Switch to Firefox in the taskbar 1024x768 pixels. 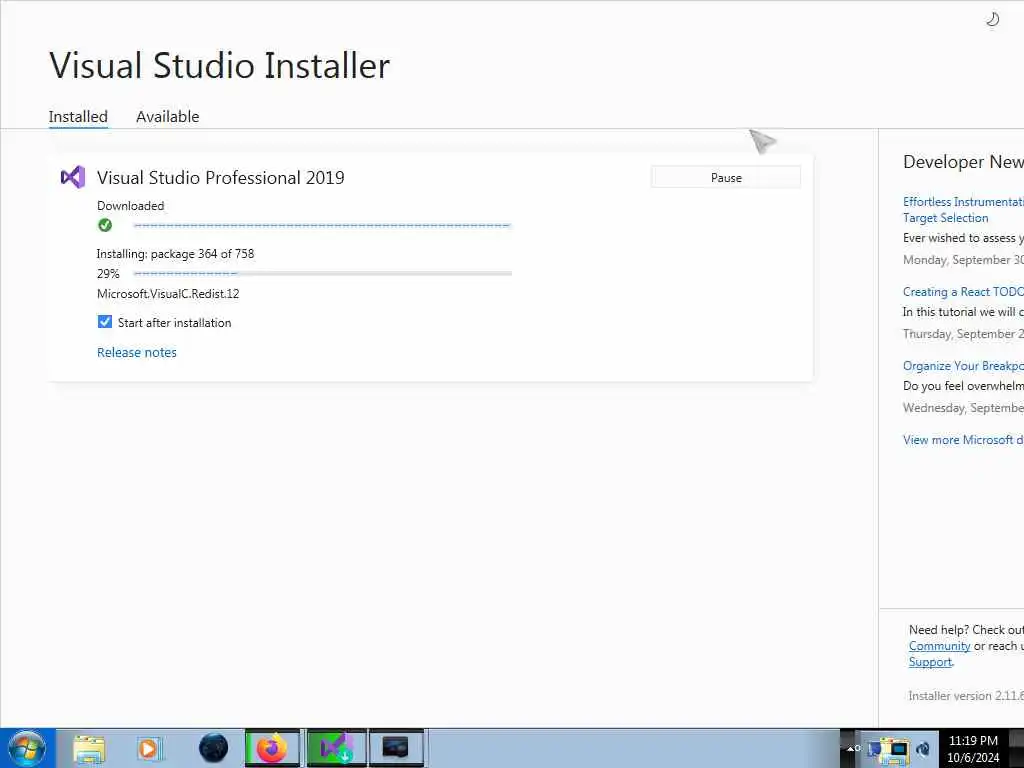pyautogui.click(x=272, y=748)
